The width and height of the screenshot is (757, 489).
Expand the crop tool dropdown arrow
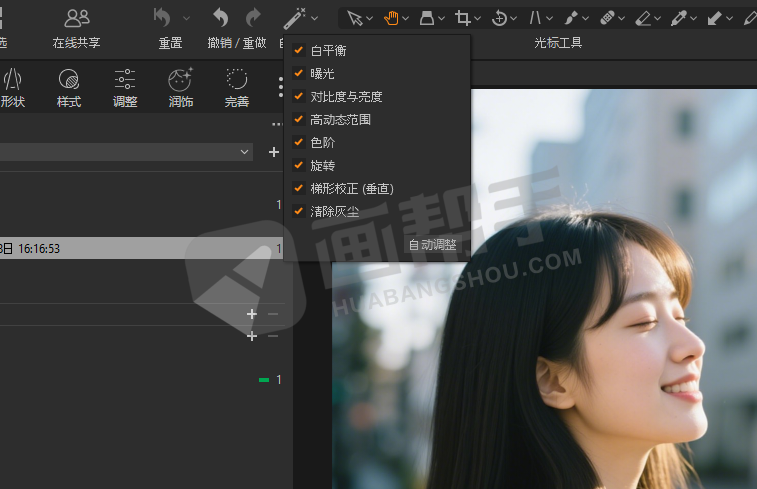coord(477,19)
